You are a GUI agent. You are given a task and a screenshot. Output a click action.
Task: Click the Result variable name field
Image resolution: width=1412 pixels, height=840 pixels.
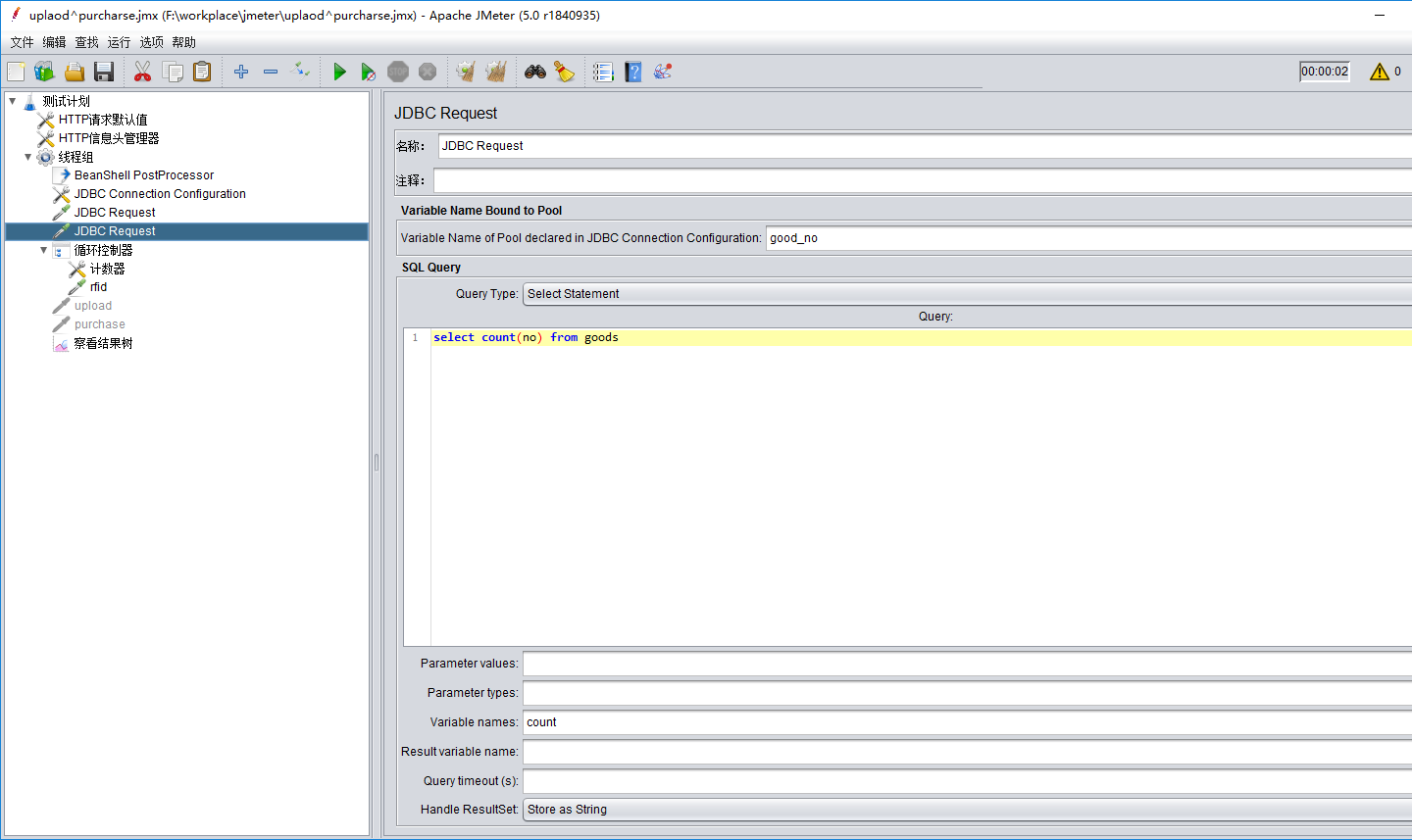(967, 752)
